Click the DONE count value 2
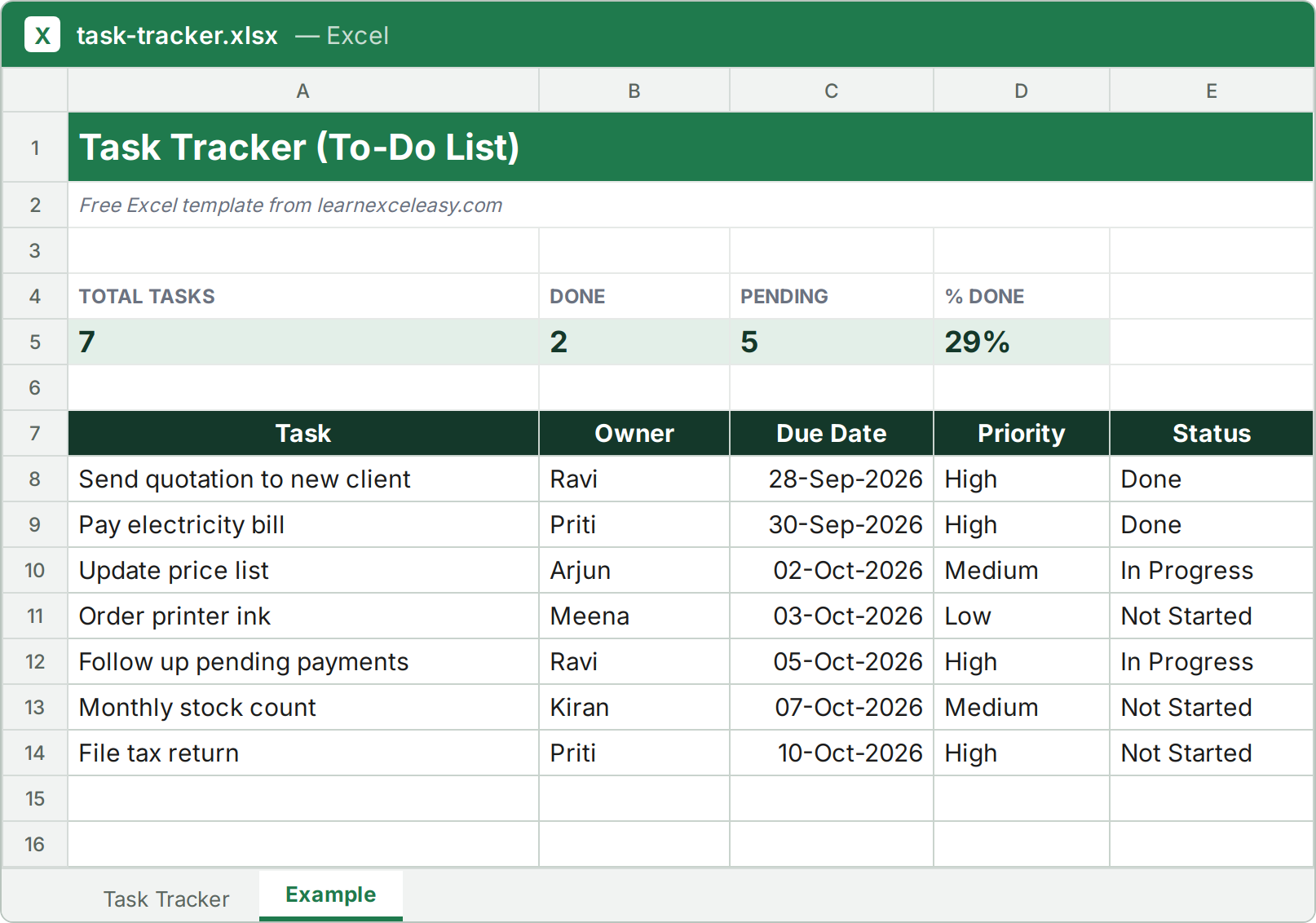This screenshot has width=1316, height=923. pos(634,342)
